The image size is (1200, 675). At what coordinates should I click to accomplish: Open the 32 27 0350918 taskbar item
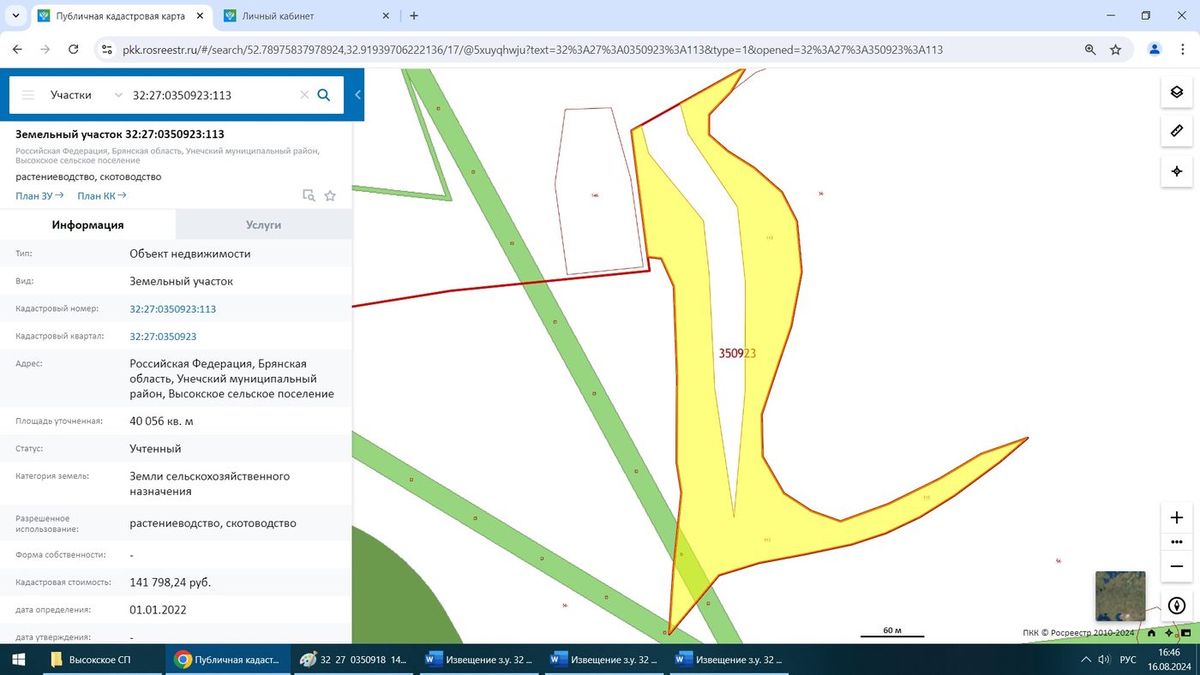[353, 660]
